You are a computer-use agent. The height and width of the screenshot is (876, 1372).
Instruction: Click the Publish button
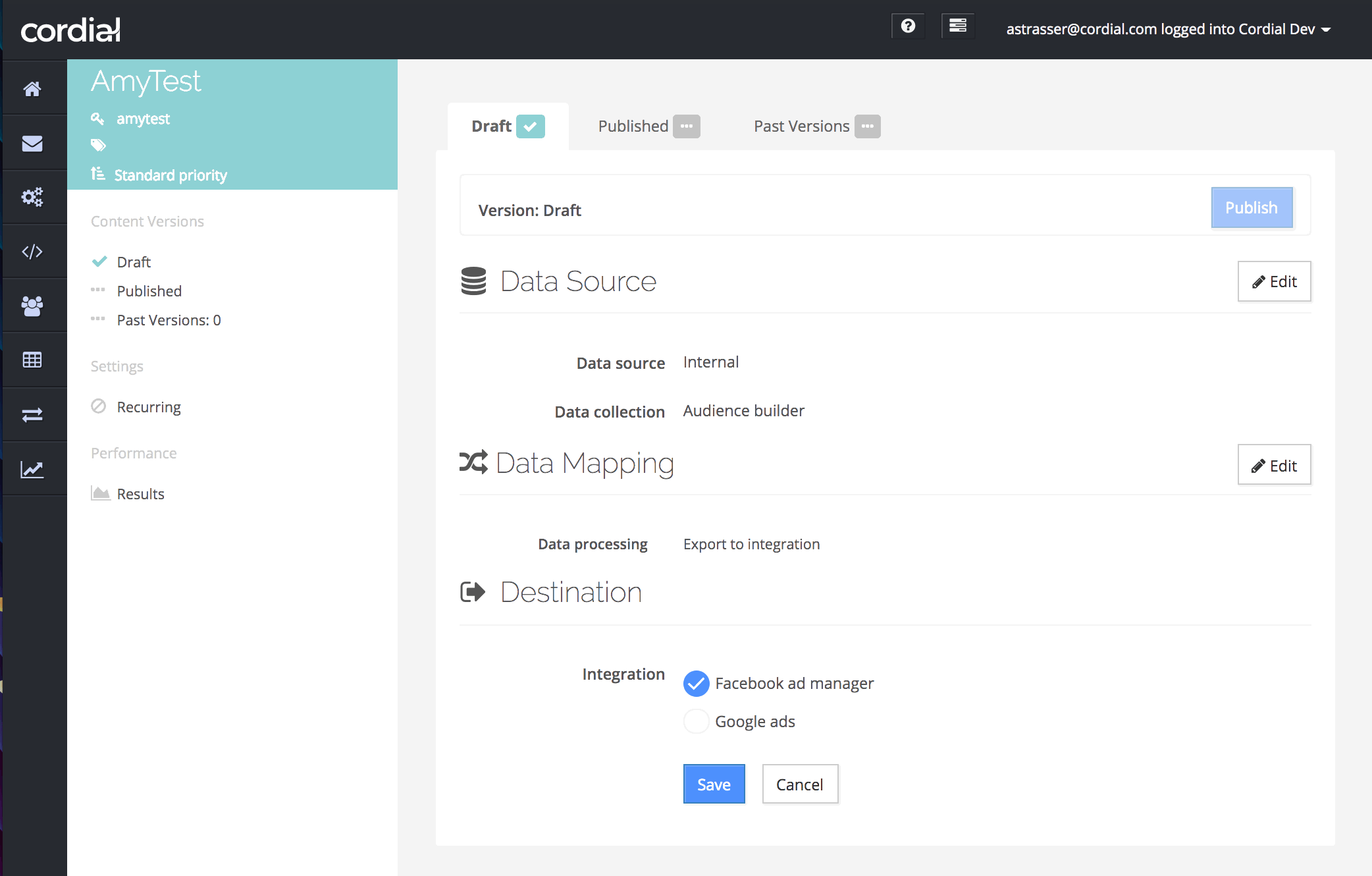(1252, 207)
